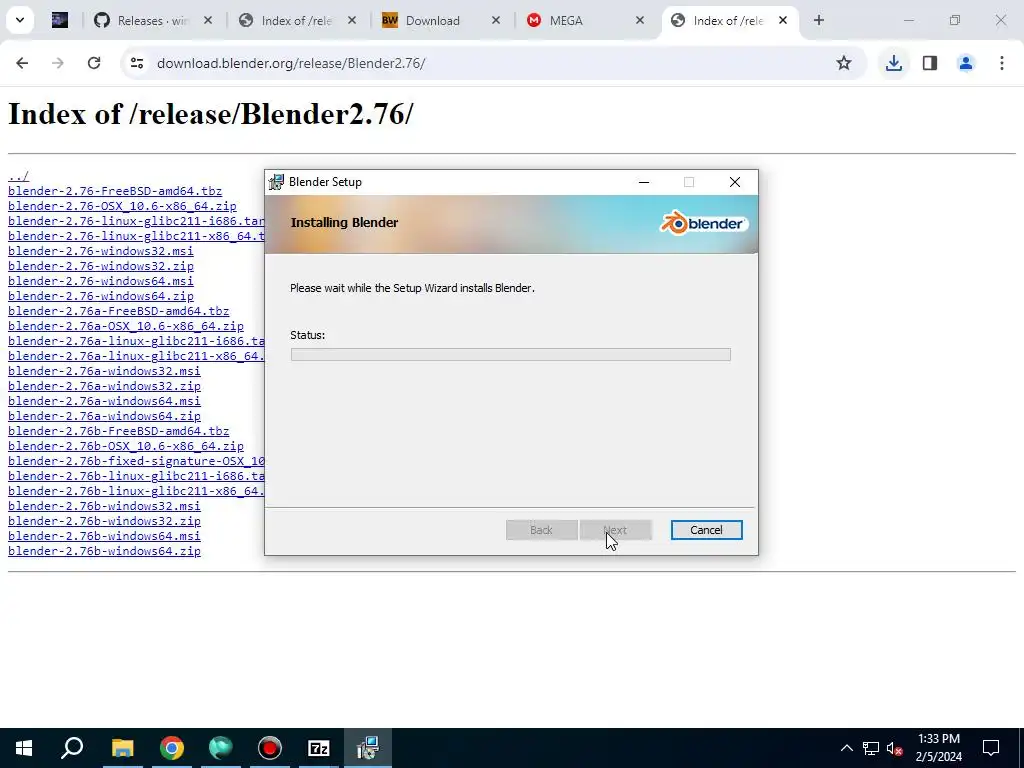Open the taskbar clock and date
Viewport: 1024px width, 768px height.
coord(938,748)
